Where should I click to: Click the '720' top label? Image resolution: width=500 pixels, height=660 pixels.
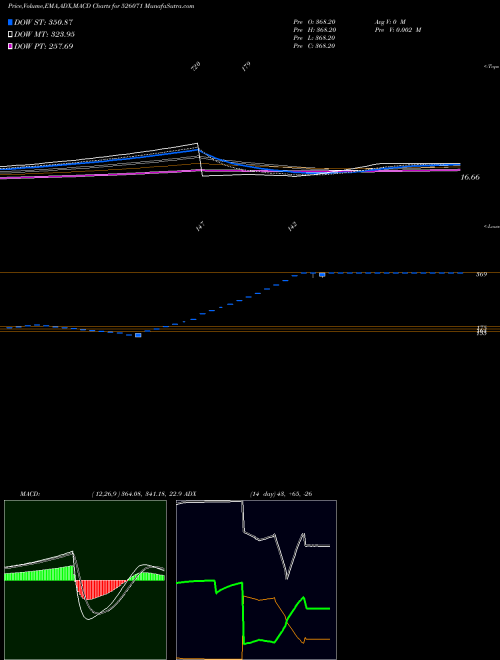click(196, 66)
